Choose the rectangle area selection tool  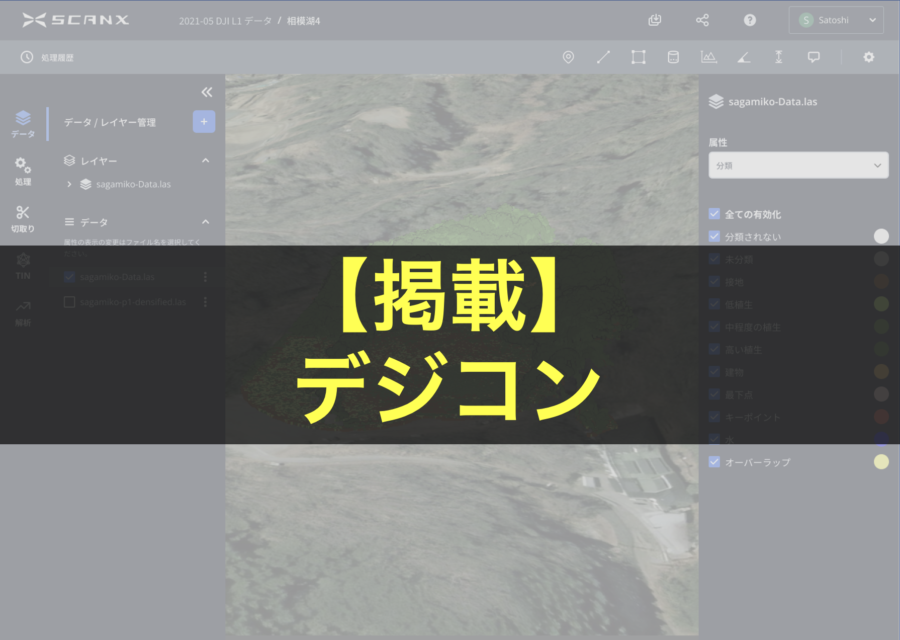pos(638,57)
